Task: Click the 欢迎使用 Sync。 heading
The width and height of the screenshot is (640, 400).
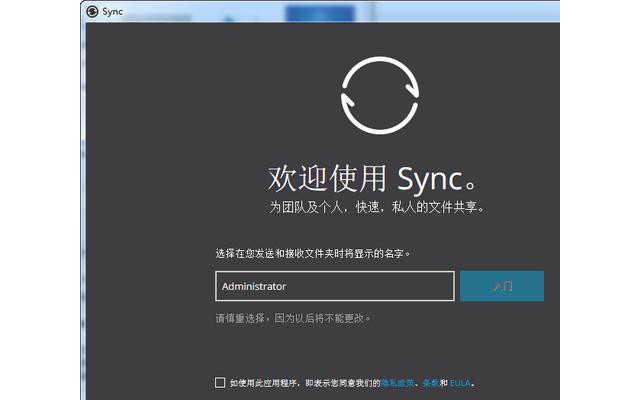Action: (373, 179)
